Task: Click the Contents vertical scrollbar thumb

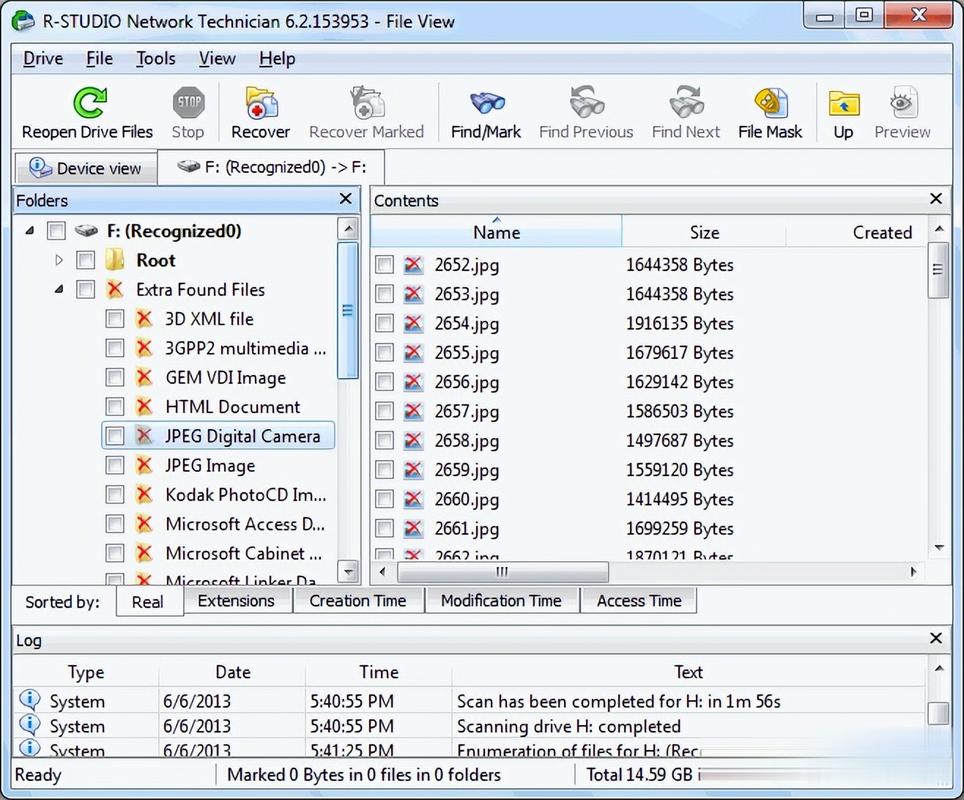Action: (x=938, y=270)
